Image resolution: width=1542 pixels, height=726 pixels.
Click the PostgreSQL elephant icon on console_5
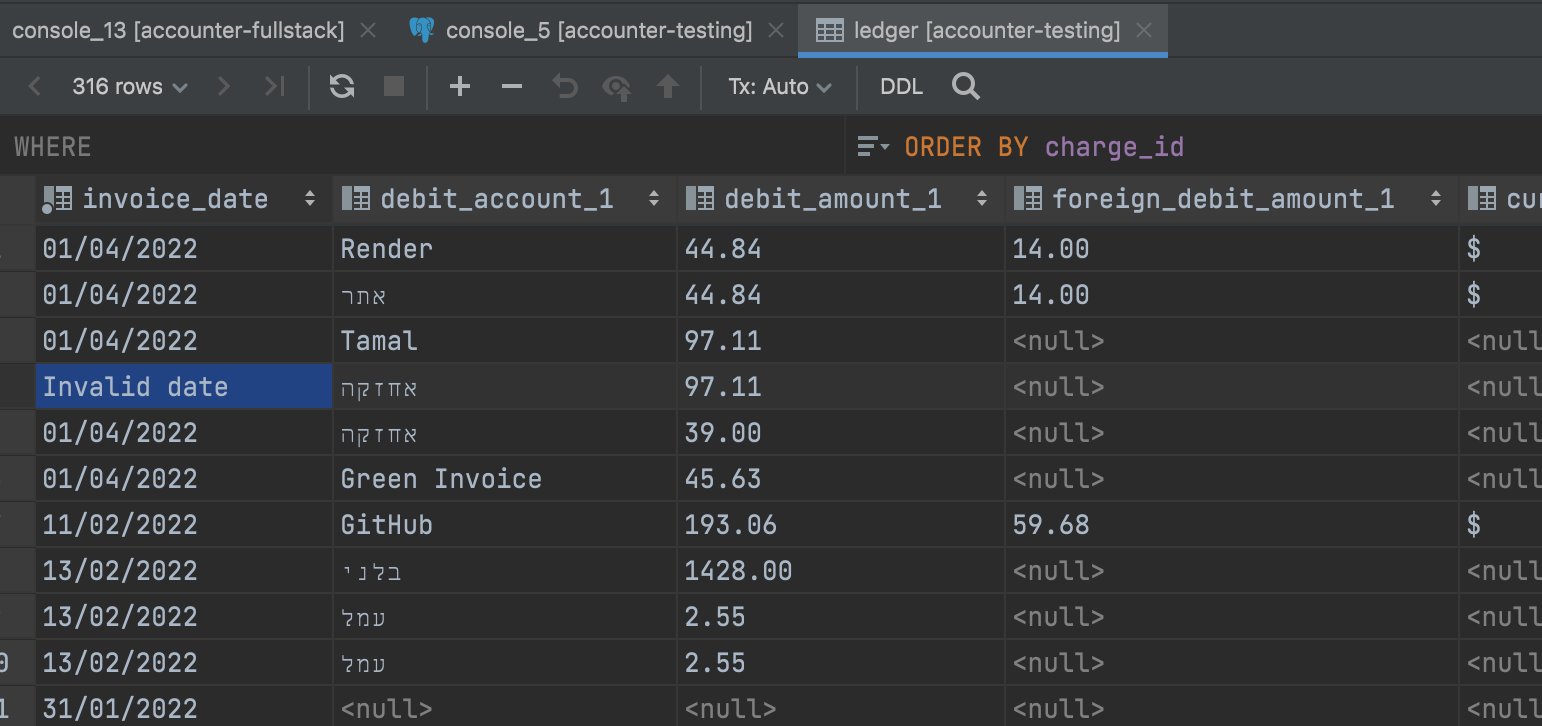coord(422,30)
